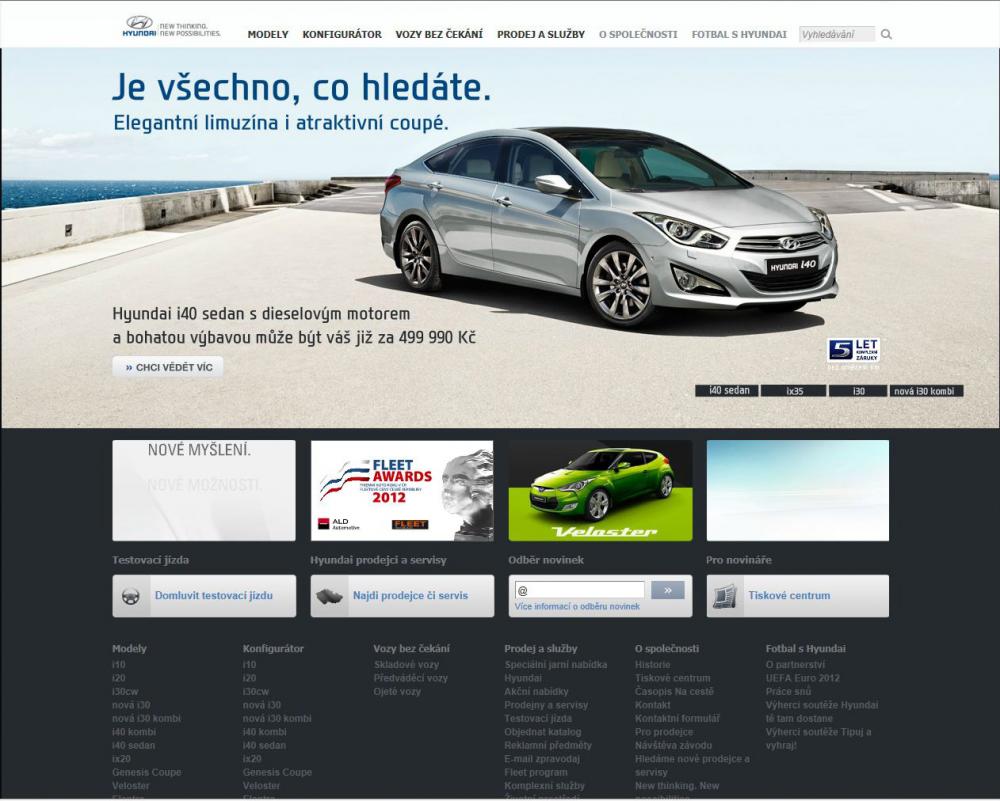Click the map icon for dealer search
Viewport: 1000px width, 801px height.
click(329, 596)
